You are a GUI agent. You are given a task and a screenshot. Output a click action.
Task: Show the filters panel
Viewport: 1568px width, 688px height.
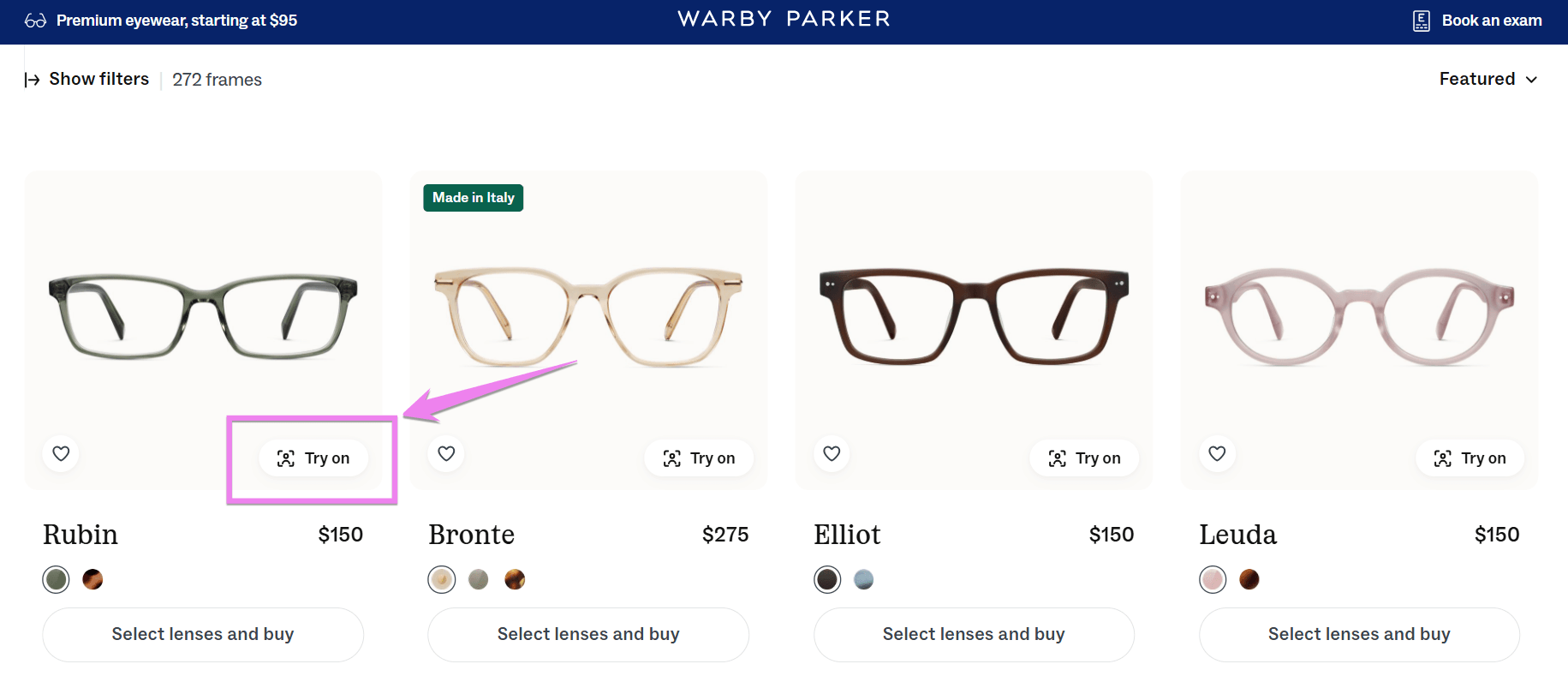pyautogui.click(x=98, y=79)
